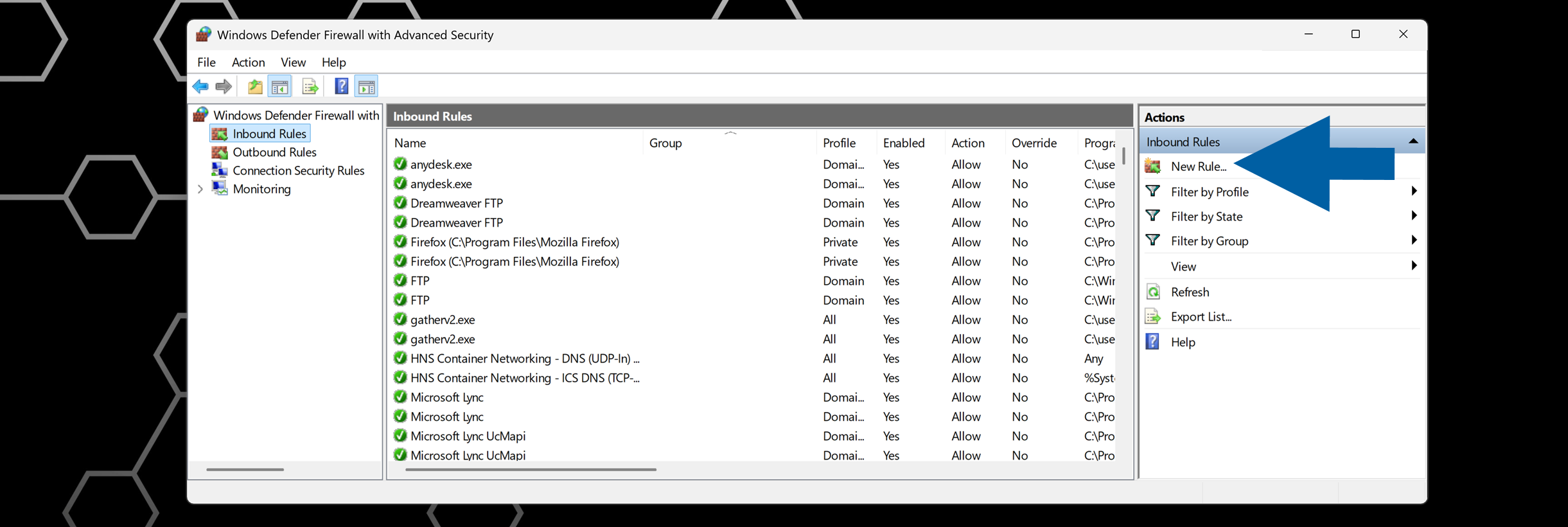Image resolution: width=1568 pixels, height=527 pixels.
Task: Click the Filter by Group funnel icon
Action: tap(1153, 240)
